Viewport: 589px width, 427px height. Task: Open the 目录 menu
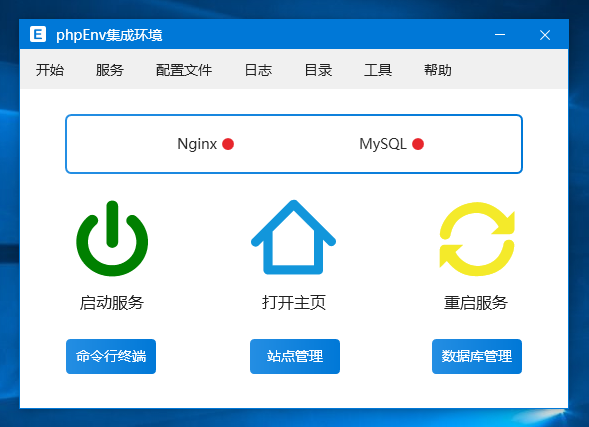[318, 70]
